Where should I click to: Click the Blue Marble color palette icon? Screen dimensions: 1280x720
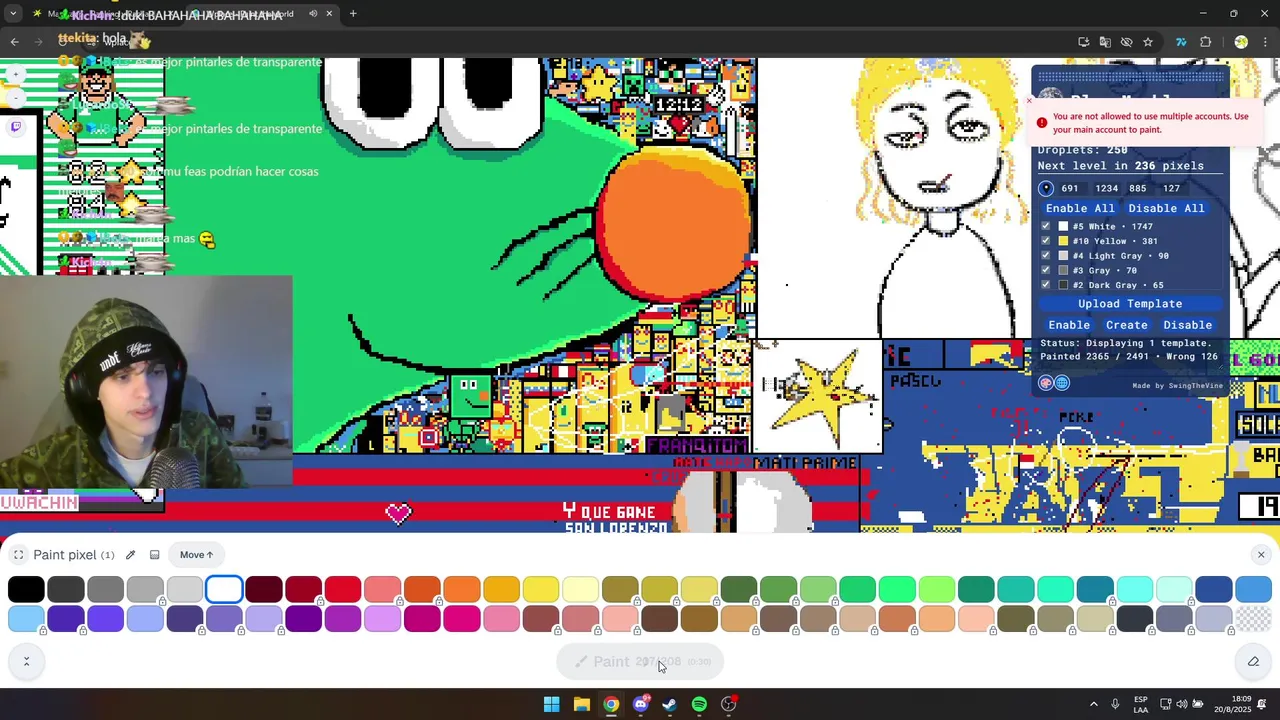1046,383
